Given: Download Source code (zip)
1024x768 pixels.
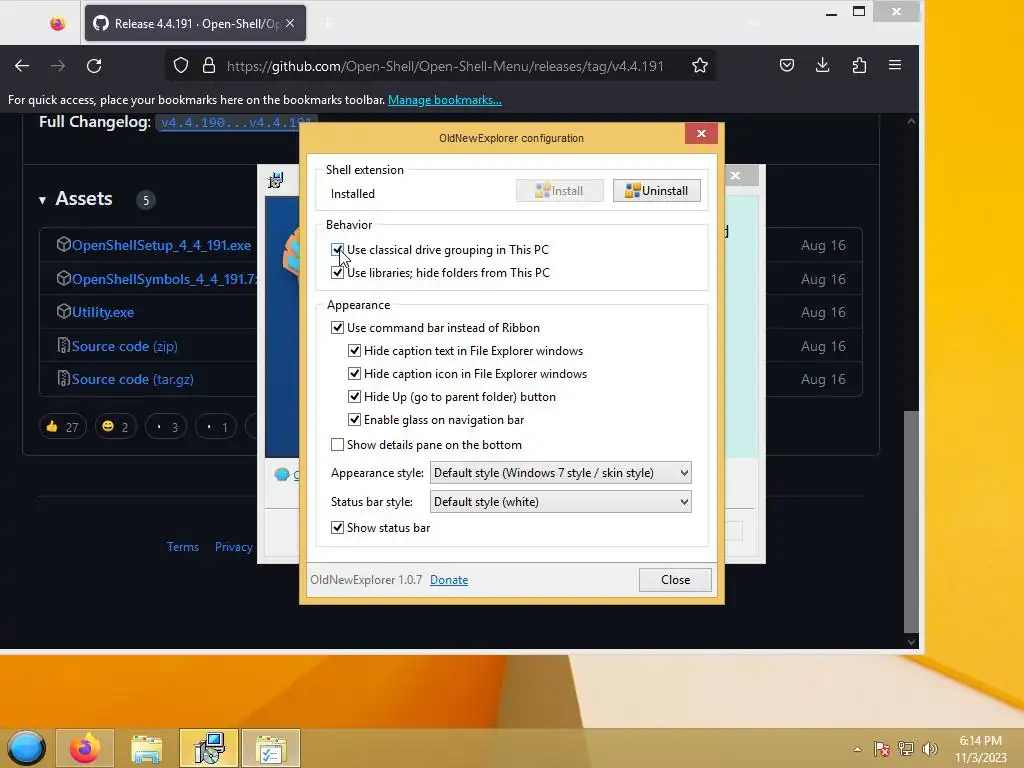Looking at the screenshot, I should pyautogui.click(x=125, y=346).
